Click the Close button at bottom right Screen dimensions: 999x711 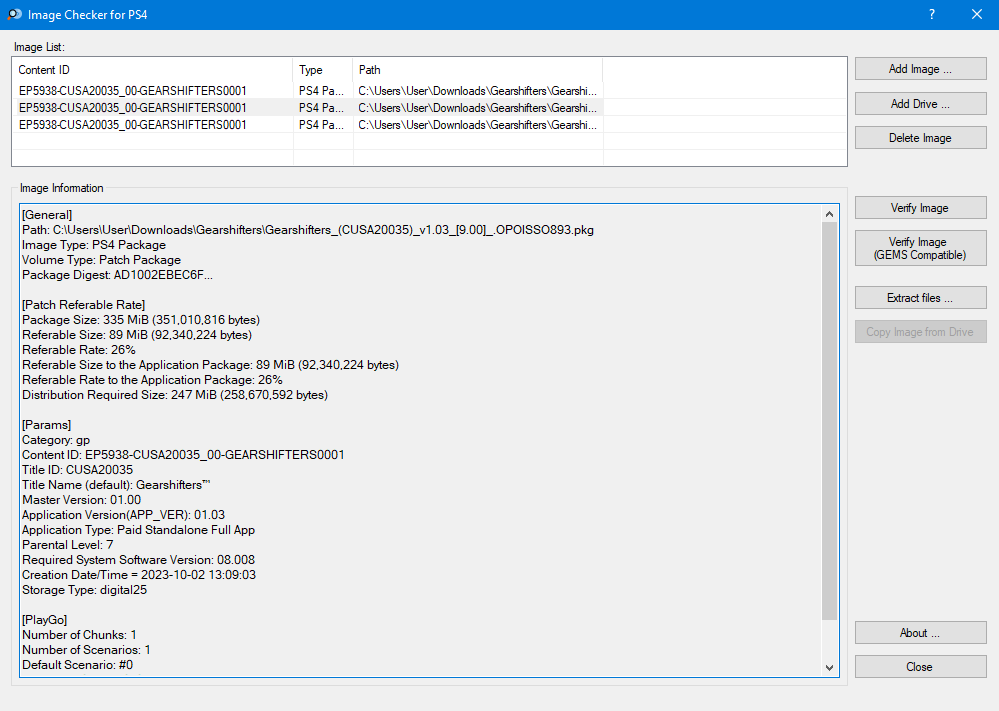pos(921,666)
